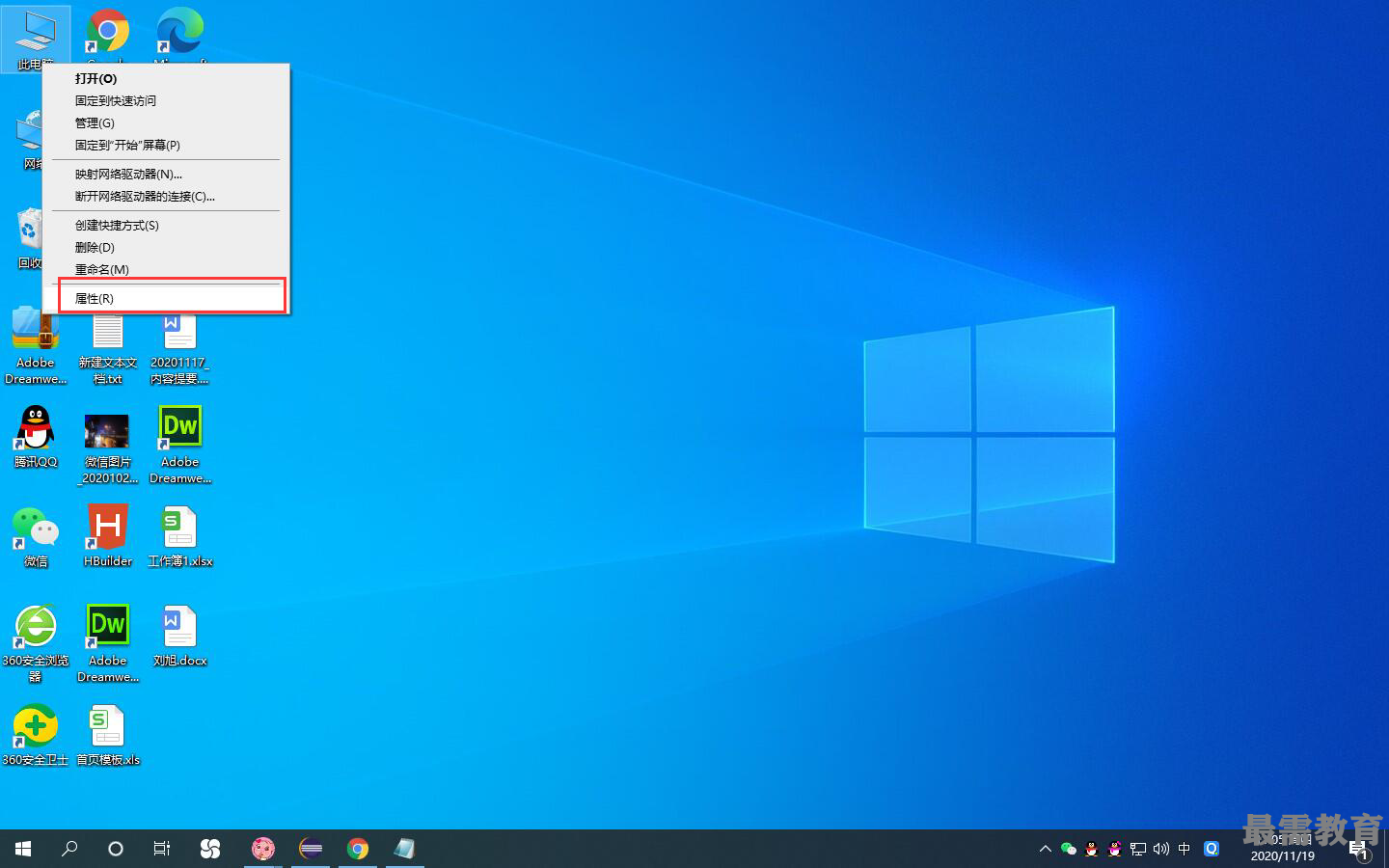
Task: Select 固定到"开始"屏幕(P) menu item
Action: point(166,146)
